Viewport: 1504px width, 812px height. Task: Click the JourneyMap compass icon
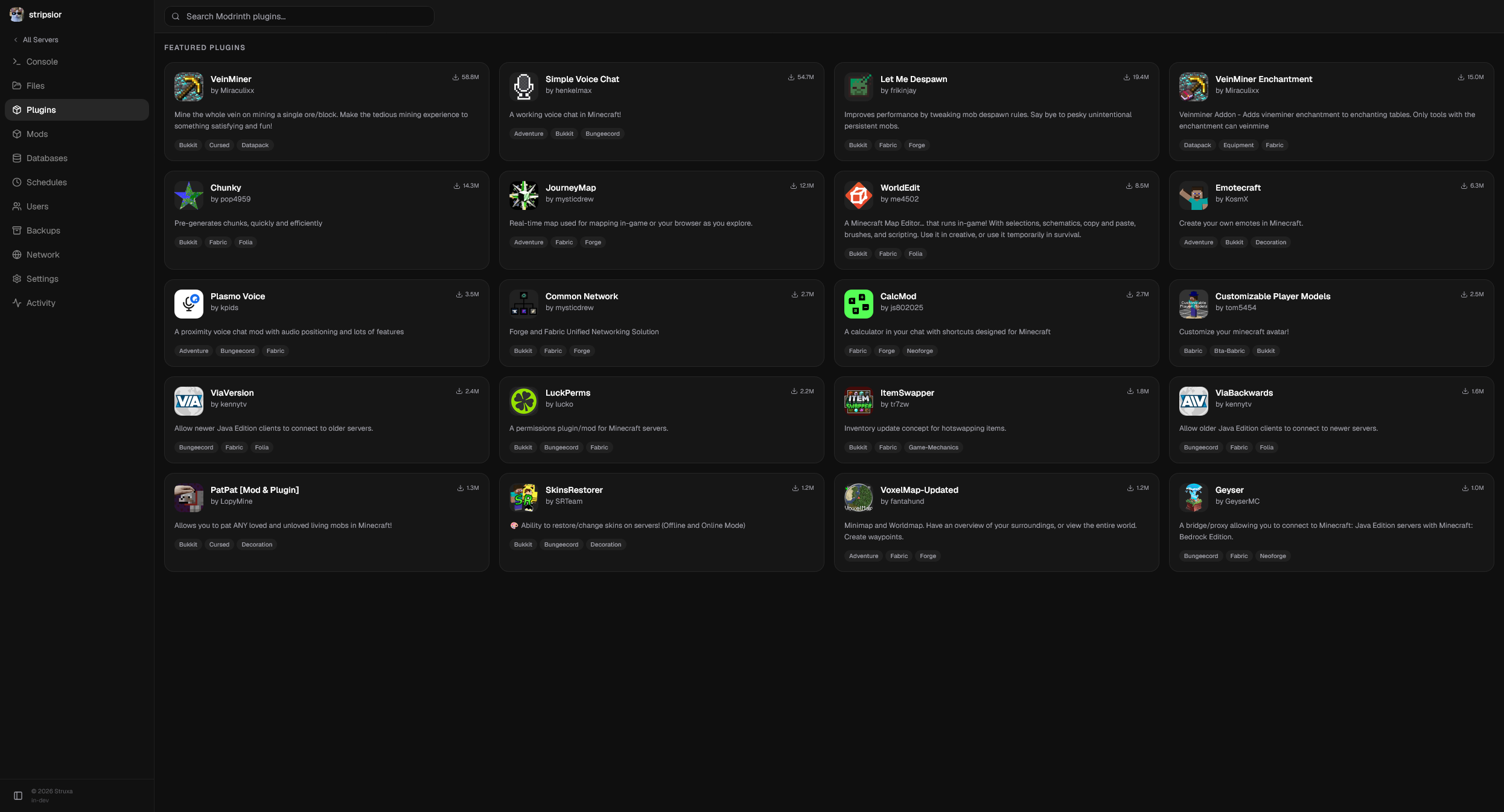[x=524, y=195]
